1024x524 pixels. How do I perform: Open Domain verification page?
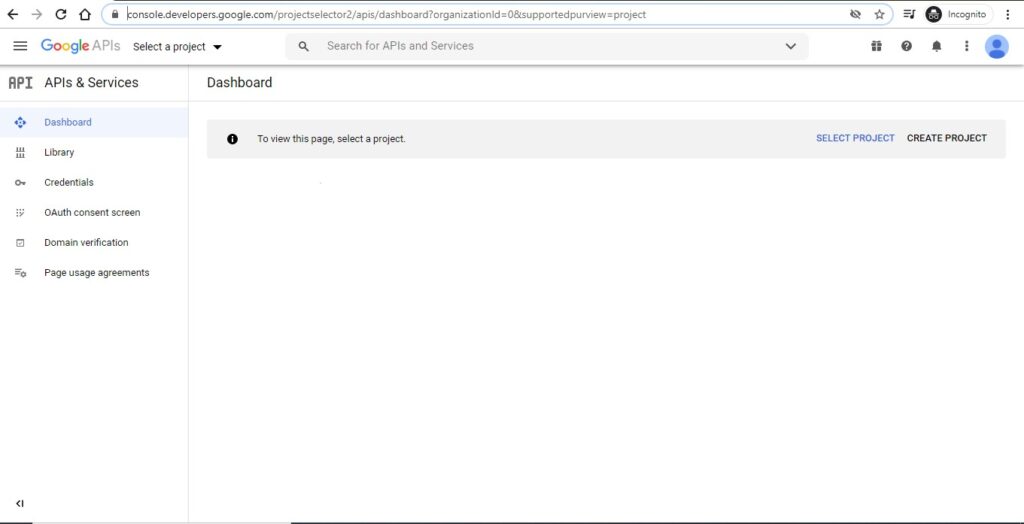click(86, 242)
